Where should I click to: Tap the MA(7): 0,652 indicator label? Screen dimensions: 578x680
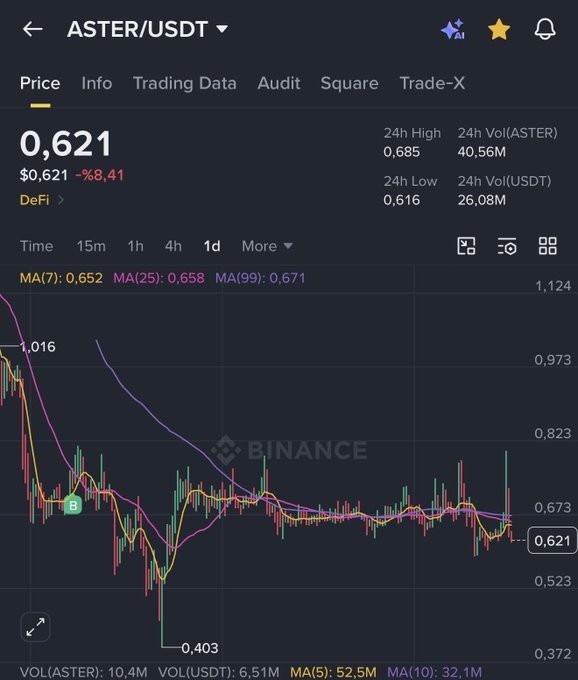pyautogui.click(x=61, y=278)
